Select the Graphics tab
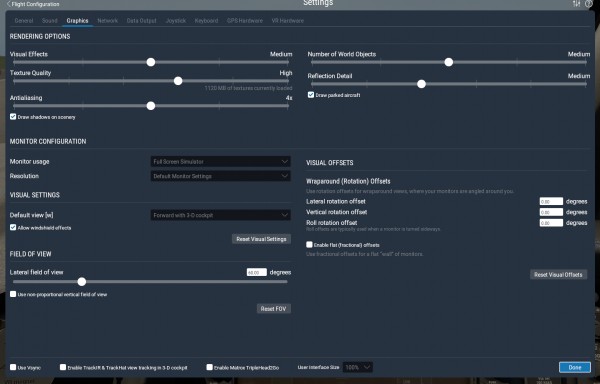Image resolution: width=600 pixels, height=384 pixels. (x=77, y=21)
